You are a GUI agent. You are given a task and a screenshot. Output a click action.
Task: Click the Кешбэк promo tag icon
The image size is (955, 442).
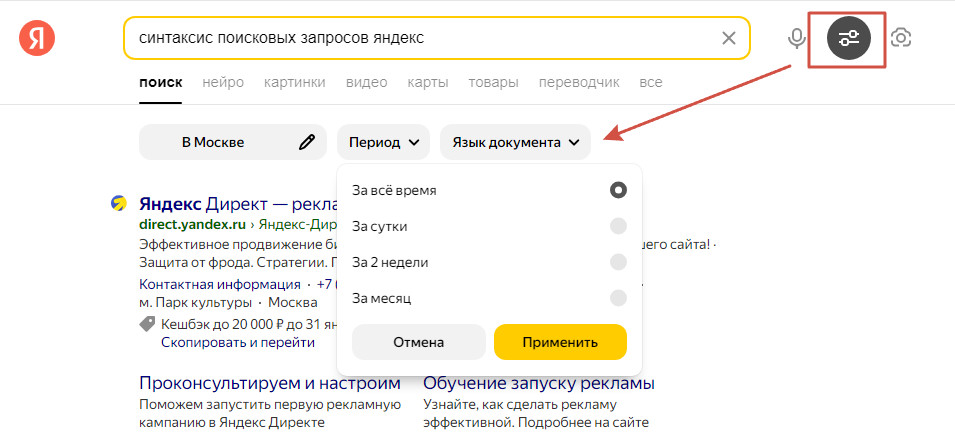pyautogui.click(x=147, y=324)
